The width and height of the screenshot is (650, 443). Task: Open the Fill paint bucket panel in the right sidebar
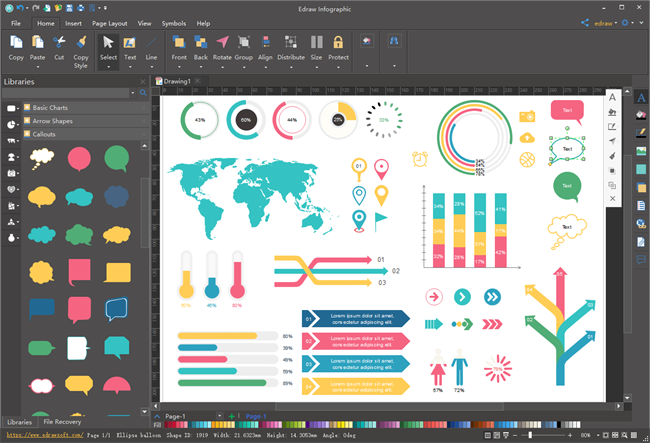click(x=641, y=115)
